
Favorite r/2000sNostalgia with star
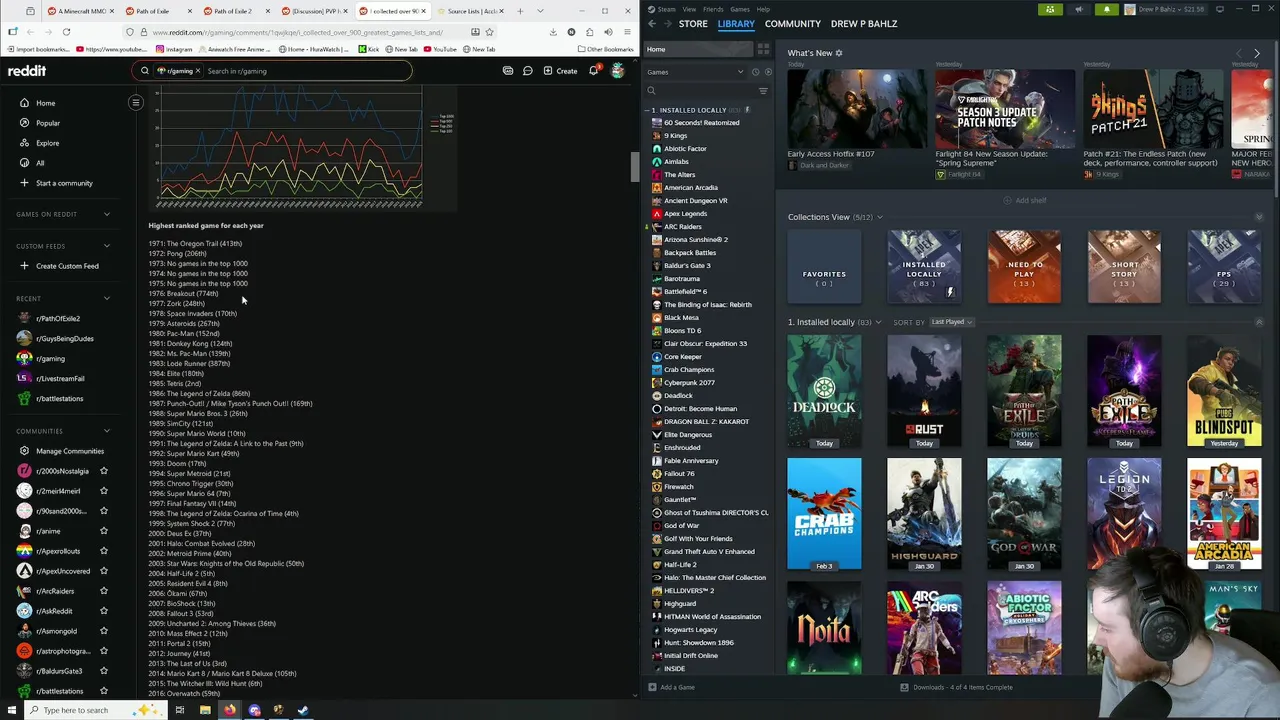click(104, 471)
